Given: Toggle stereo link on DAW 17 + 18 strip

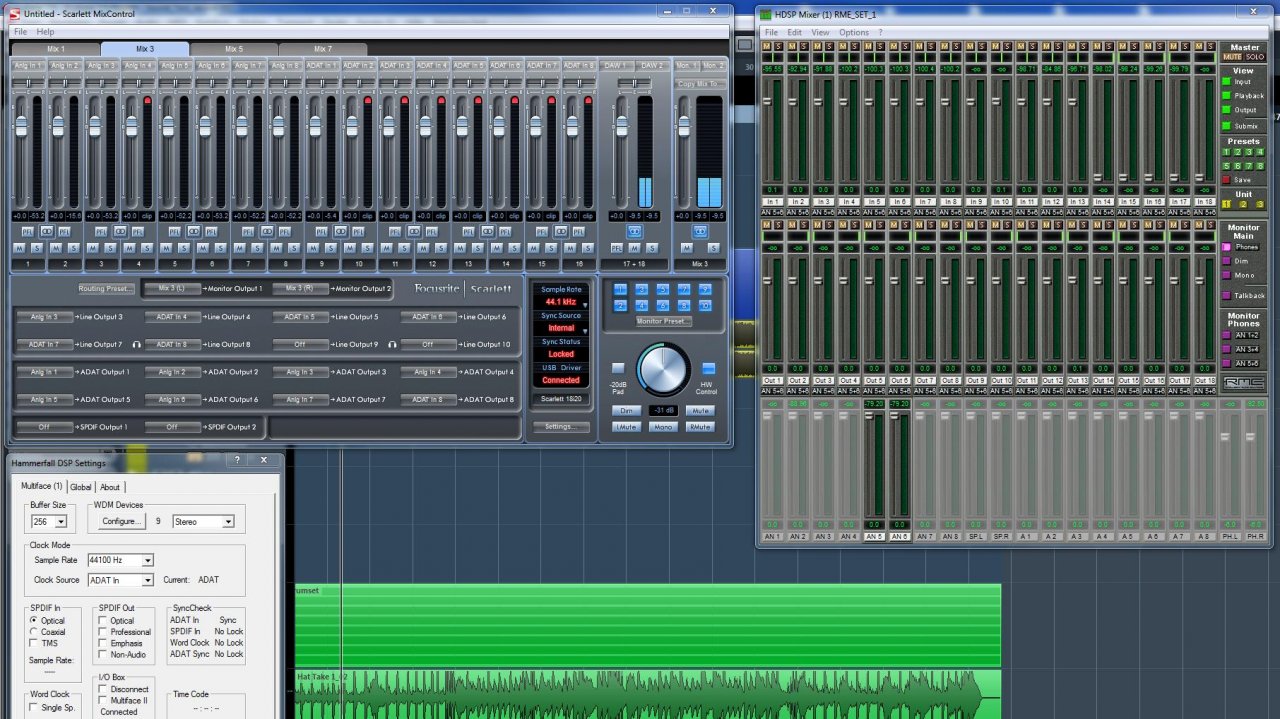Looking at the screenshot, I should [635, 231].
